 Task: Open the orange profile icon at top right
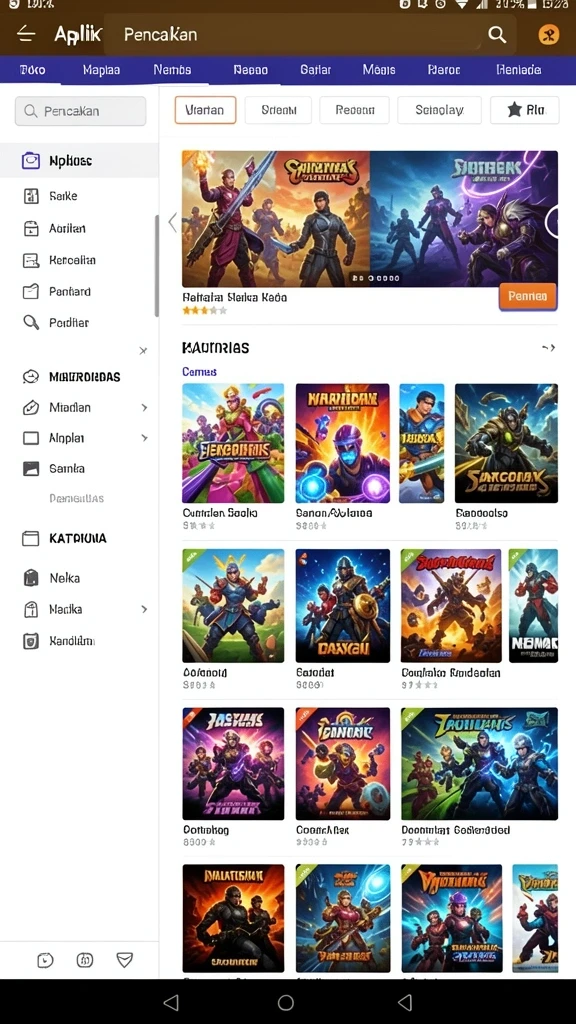pos(549,35)
